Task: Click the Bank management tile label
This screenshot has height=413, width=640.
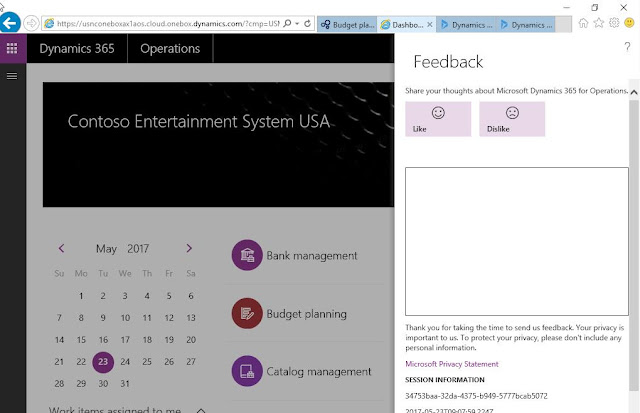Action: (x=312, y=256)
